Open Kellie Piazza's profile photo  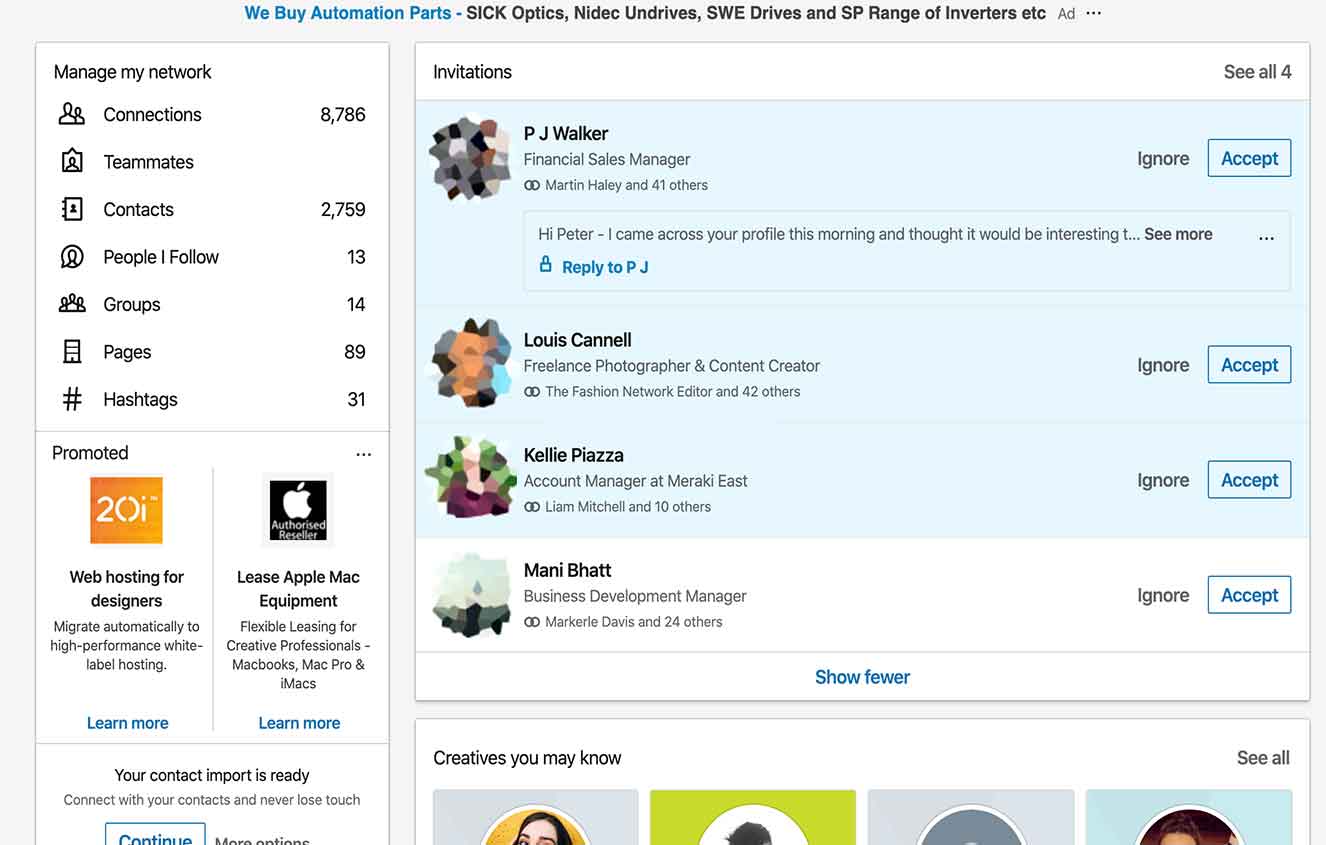pyautogui.click(x=470, y=479)
